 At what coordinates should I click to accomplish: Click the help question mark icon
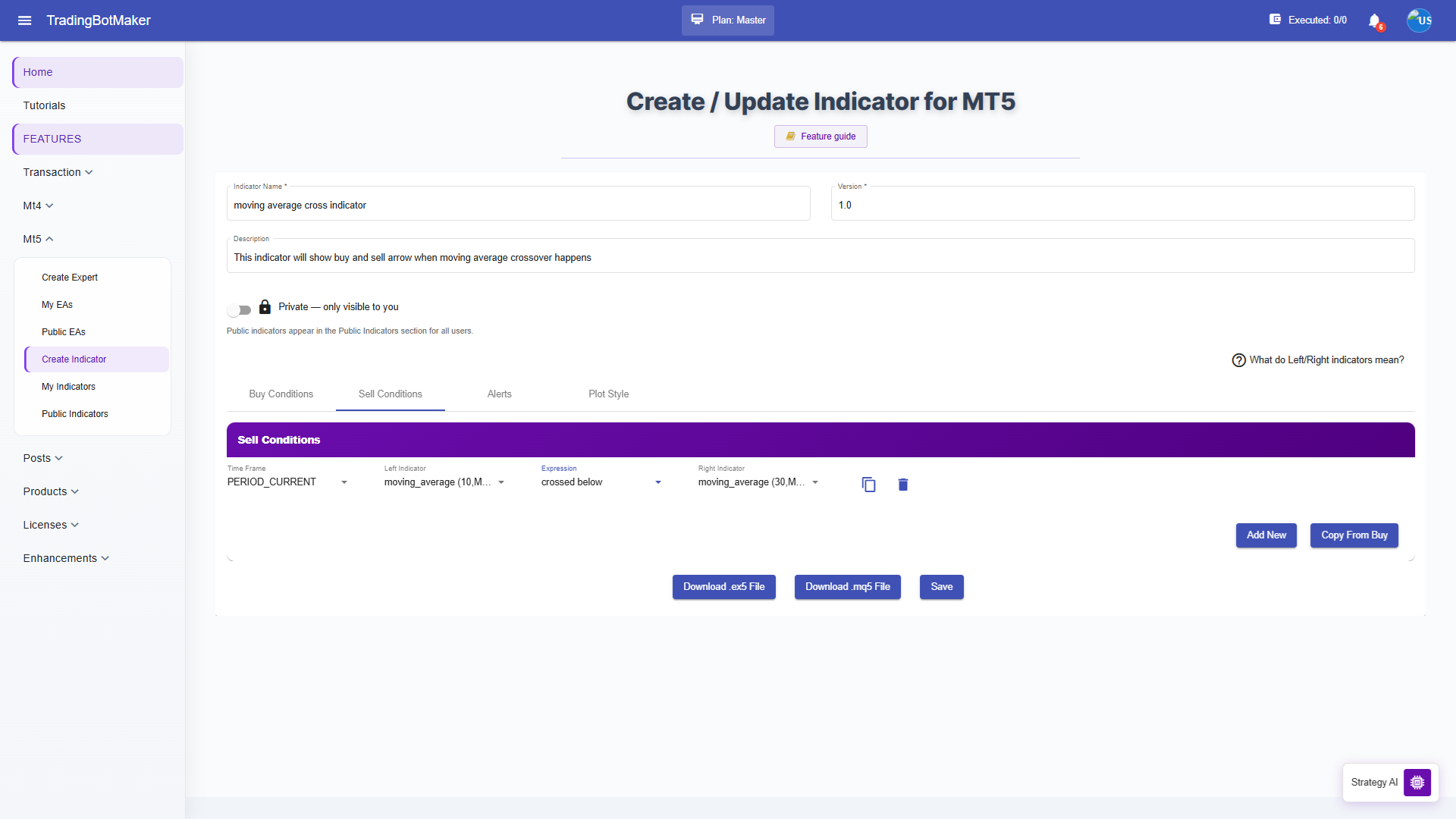point(1238,360)
